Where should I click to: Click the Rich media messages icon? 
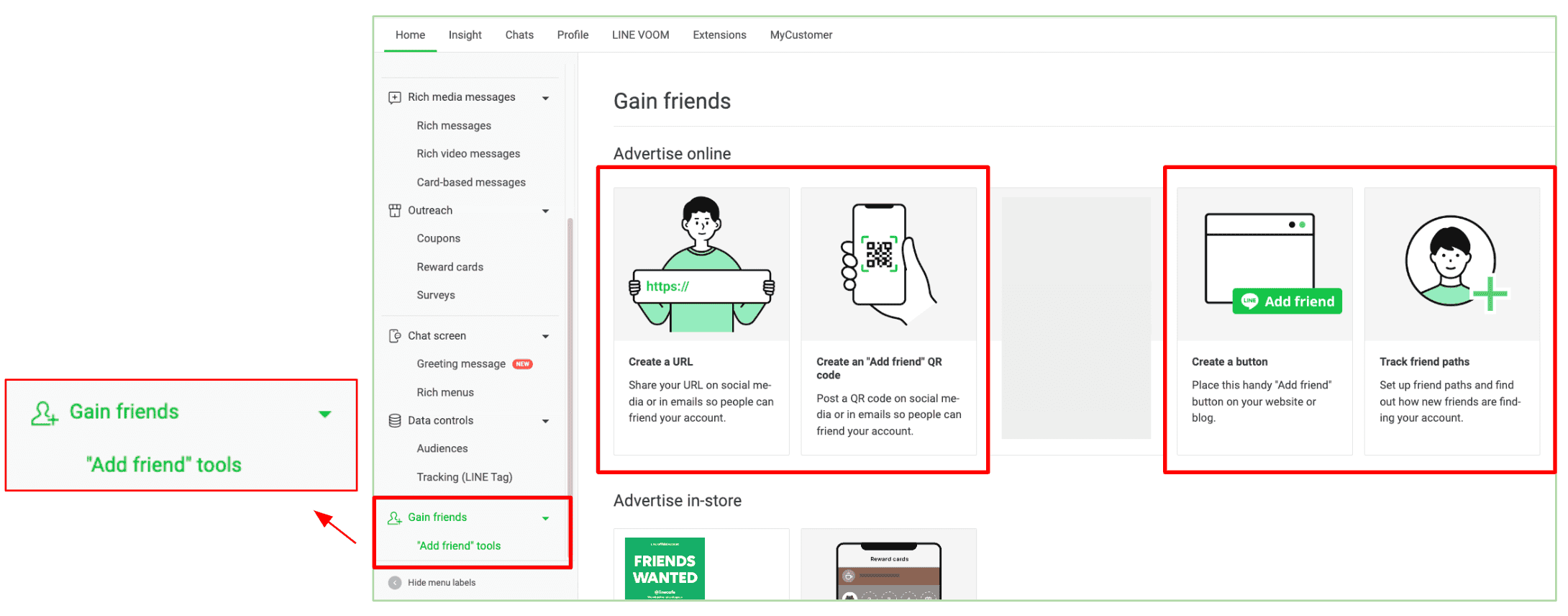click(395, 97)
